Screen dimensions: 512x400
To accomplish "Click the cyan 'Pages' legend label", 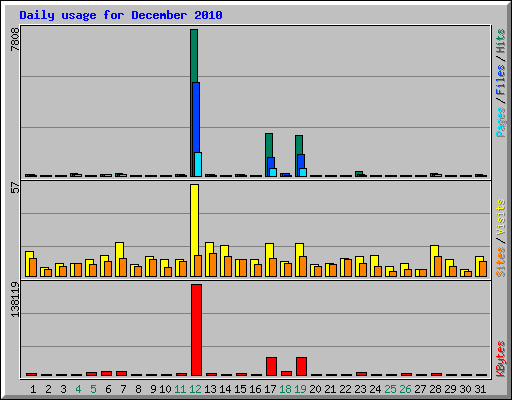I will [500, 122].
